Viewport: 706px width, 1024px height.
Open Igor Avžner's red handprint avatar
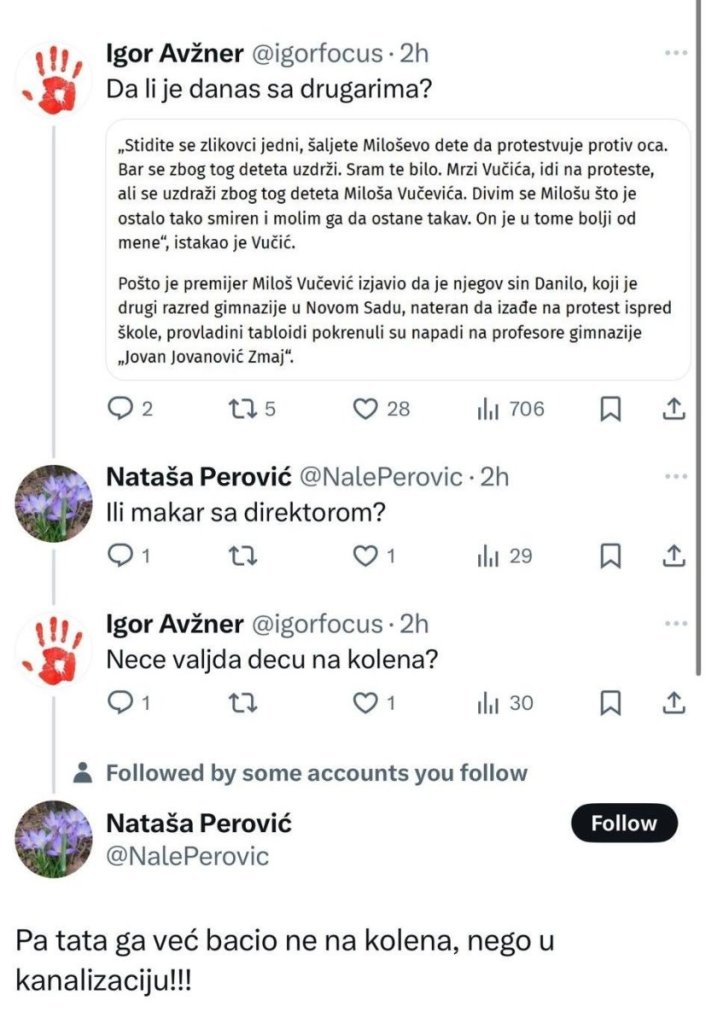click(54, 80)
